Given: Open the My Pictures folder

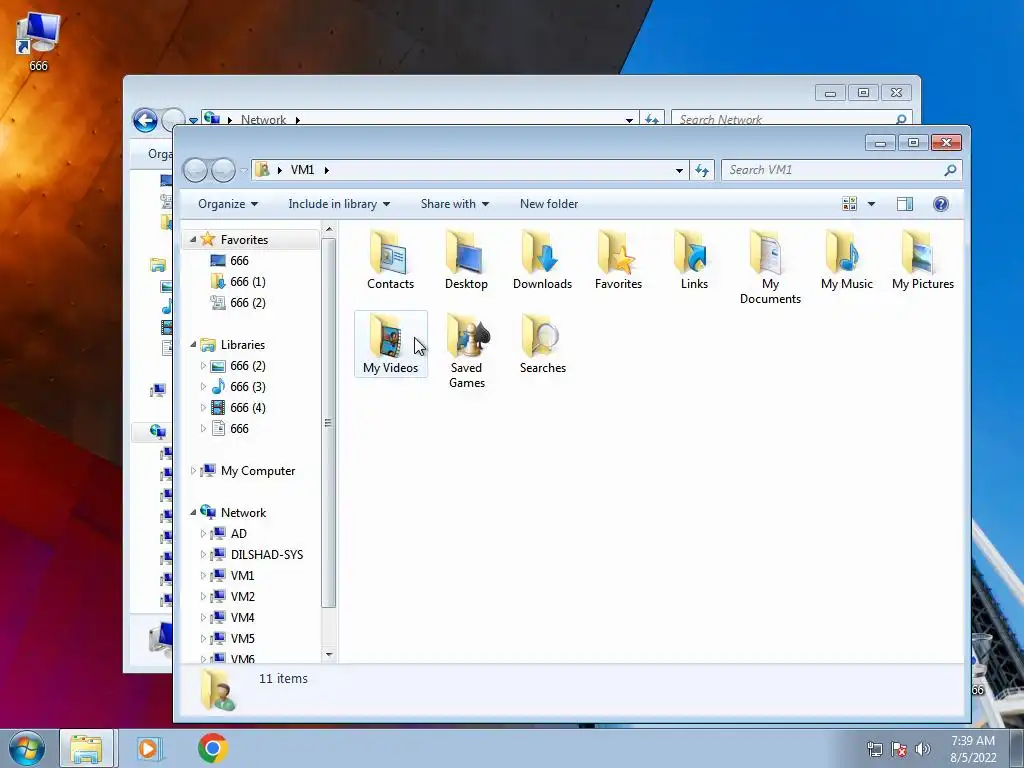Looking at the screenshot, I should pyautogui.click(x=923, y=261).
